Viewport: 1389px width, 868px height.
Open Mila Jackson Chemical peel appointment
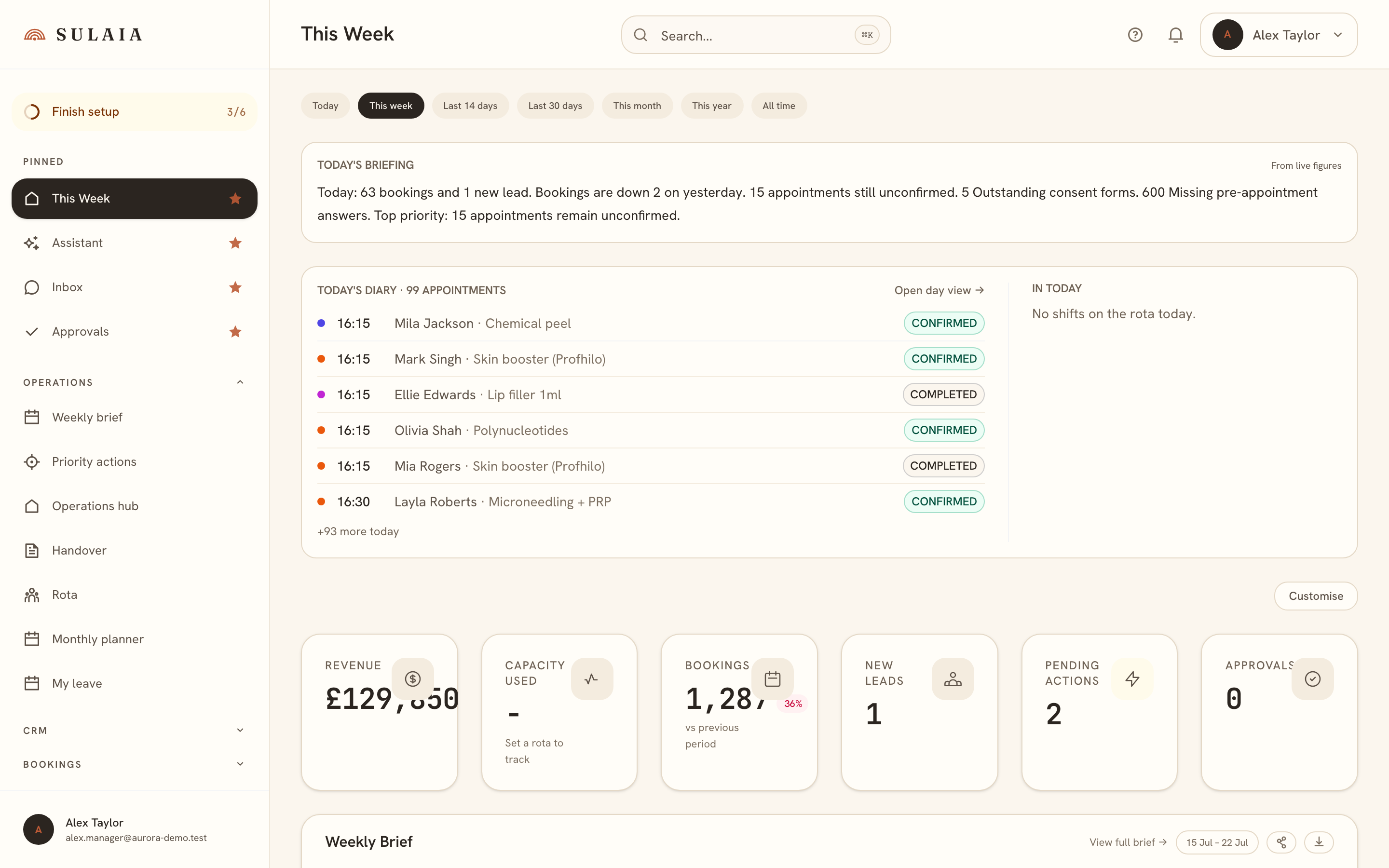[651, 323]
